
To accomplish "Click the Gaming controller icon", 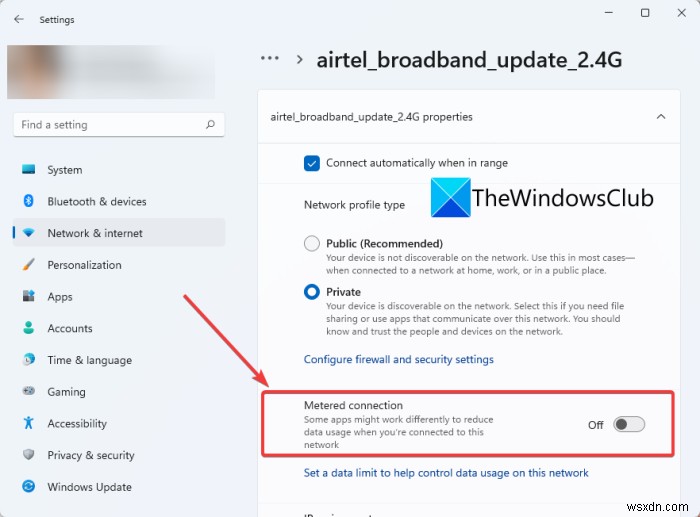I will [x=28, y=392].
